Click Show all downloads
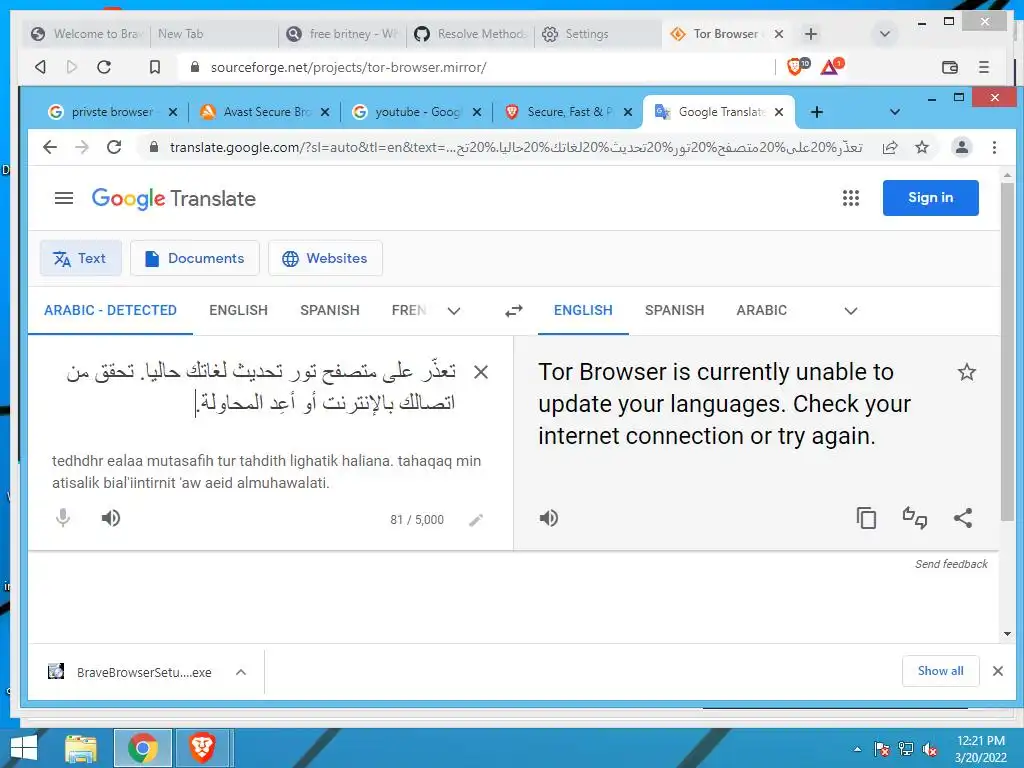 pyautogui.click(x=940, y=671)
